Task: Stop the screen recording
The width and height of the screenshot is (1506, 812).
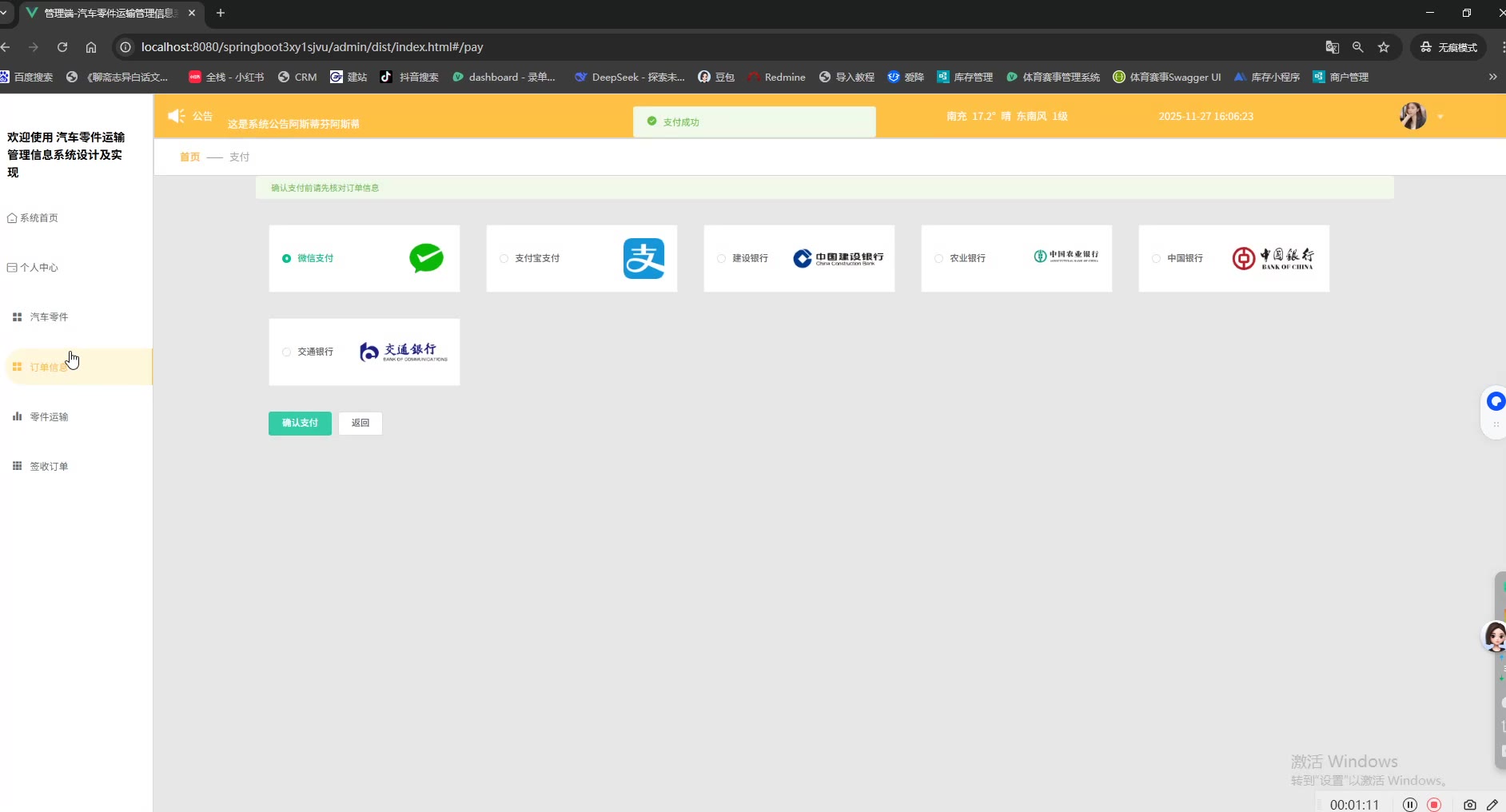Action: pos(1435,805)
